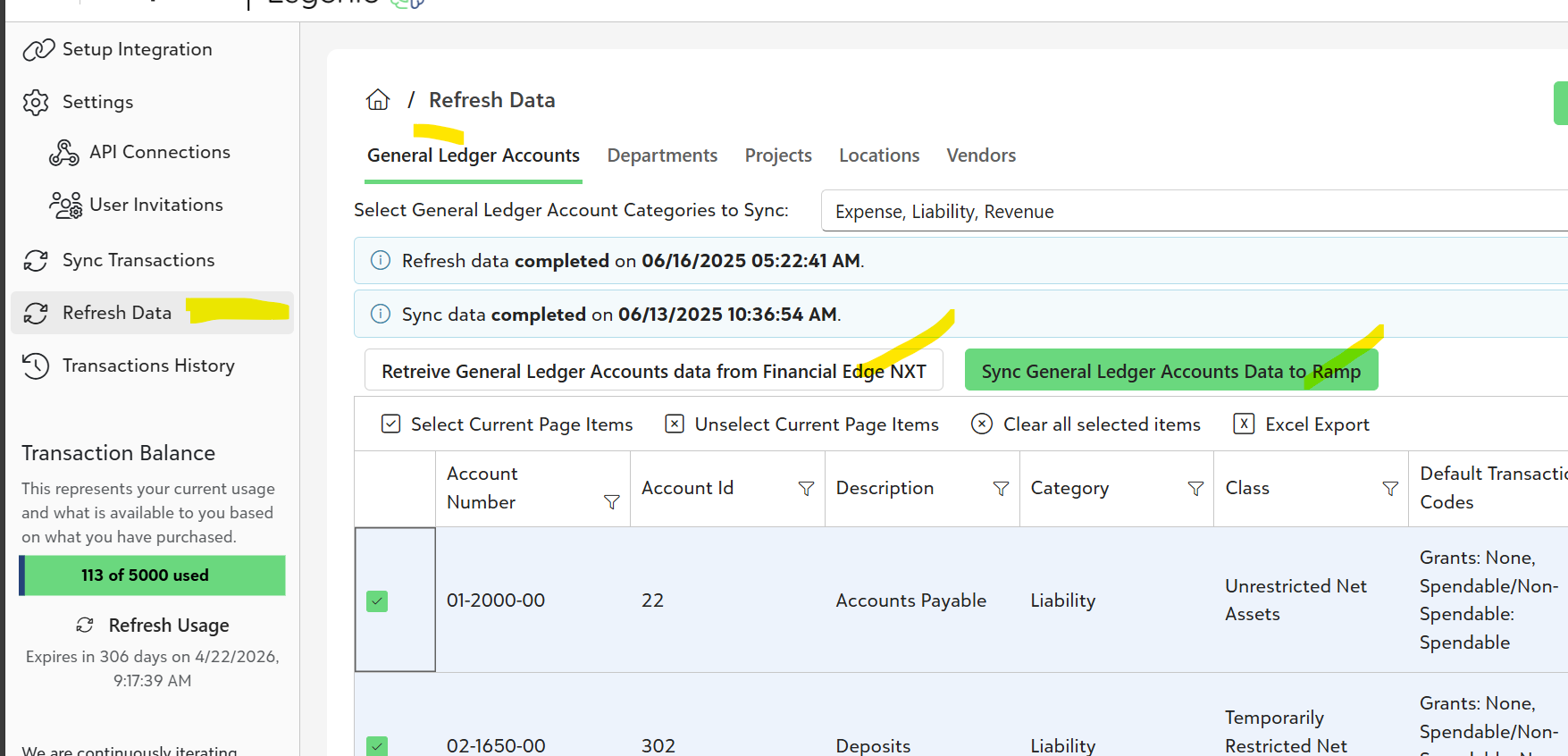Image resolution: width=1568 pixels, height=756 pixels.
Task: Click the Settings gear icon
Action: tap(36, 103)
